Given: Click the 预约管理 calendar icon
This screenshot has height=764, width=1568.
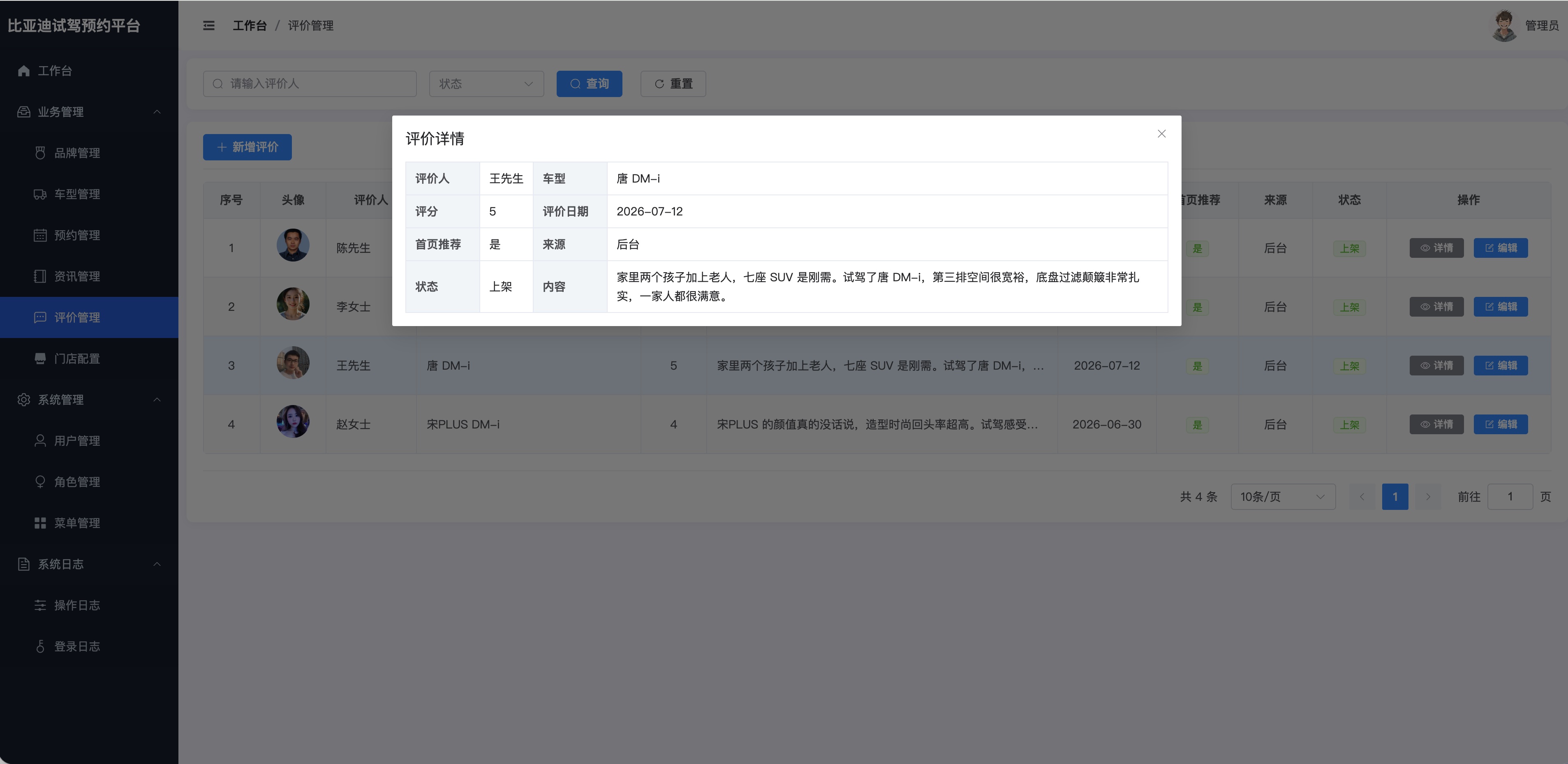Looking at the screenshot, I should click(x=40, y=235).
